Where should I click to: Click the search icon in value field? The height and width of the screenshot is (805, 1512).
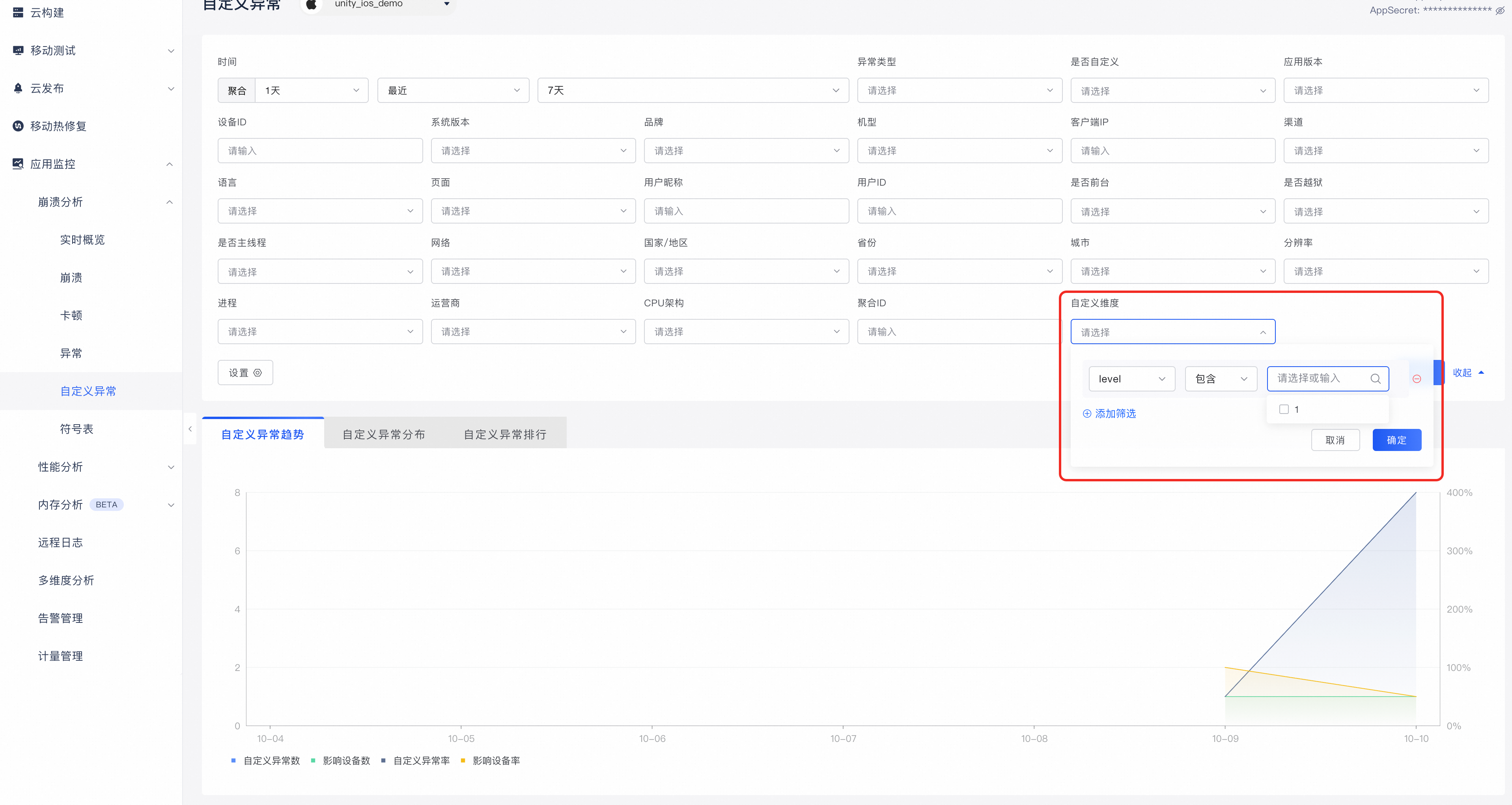click(x=1375, y=379)
